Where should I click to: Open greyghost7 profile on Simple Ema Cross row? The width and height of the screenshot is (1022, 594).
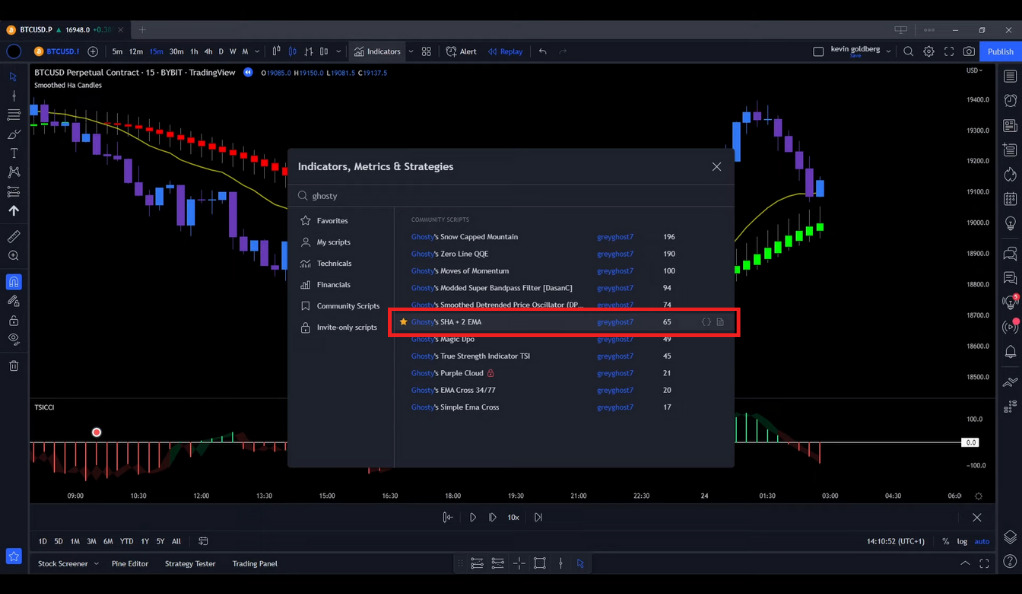615,408
